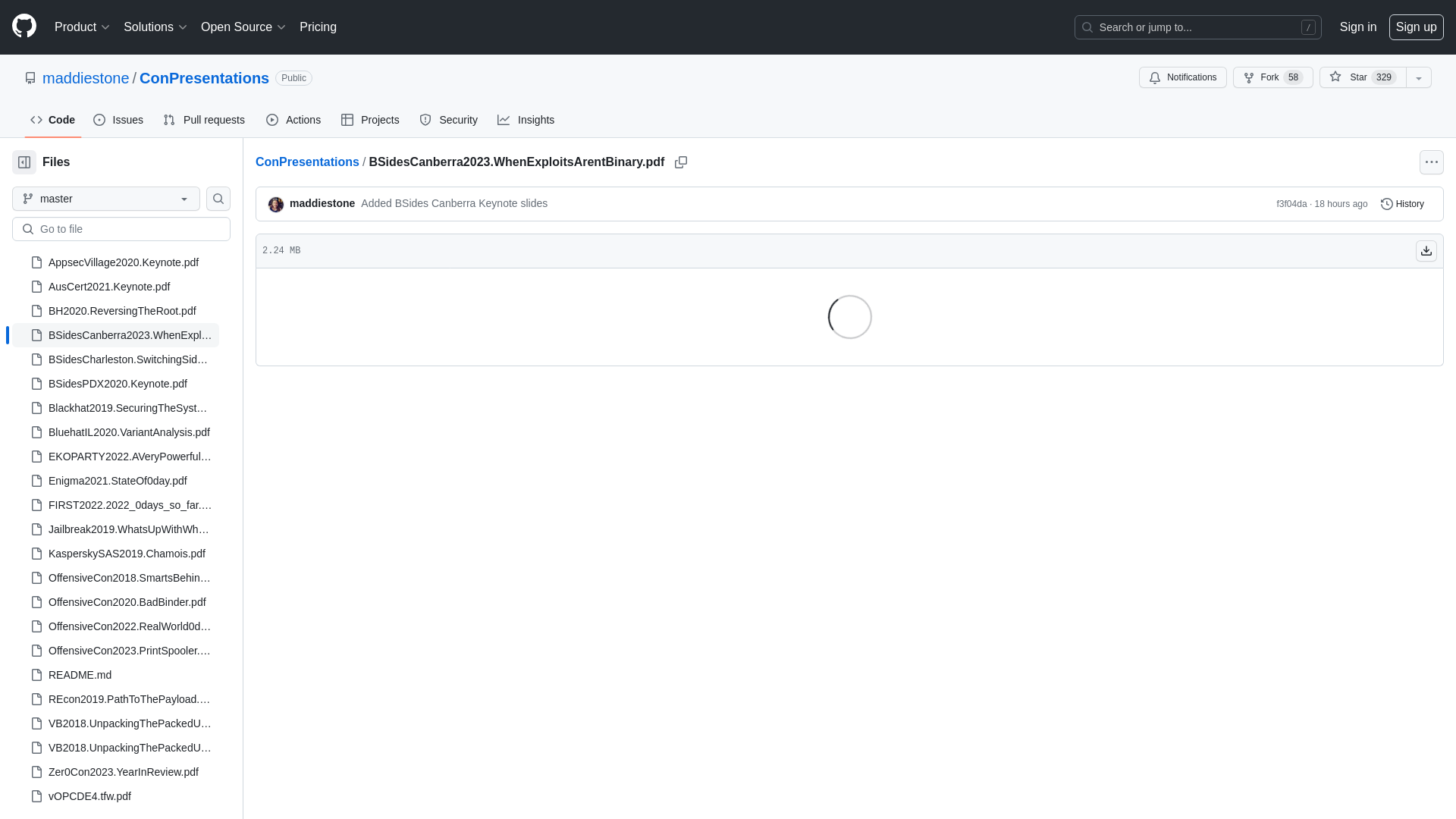Click the search input field
The height and width of the screenshot is (819, 1456).
(1197, 27)
